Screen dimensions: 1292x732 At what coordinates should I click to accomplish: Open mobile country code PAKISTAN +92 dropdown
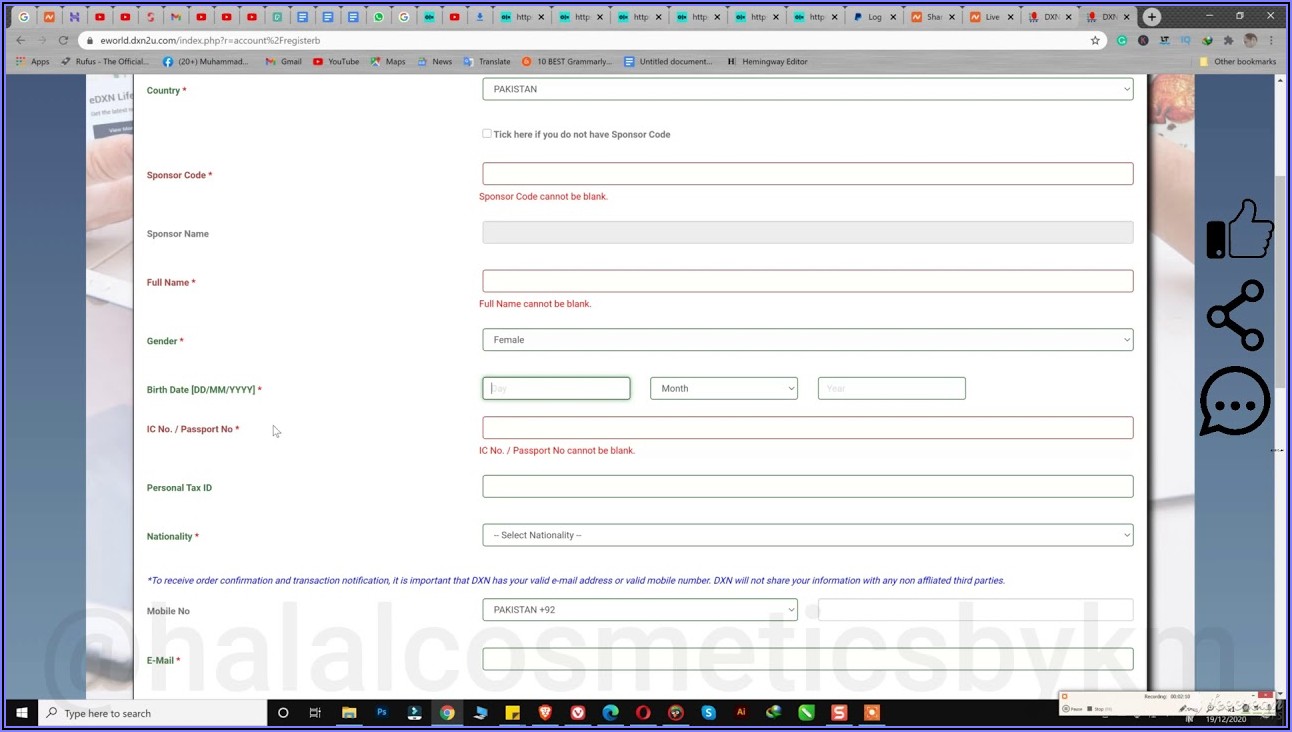click(639, 610)
